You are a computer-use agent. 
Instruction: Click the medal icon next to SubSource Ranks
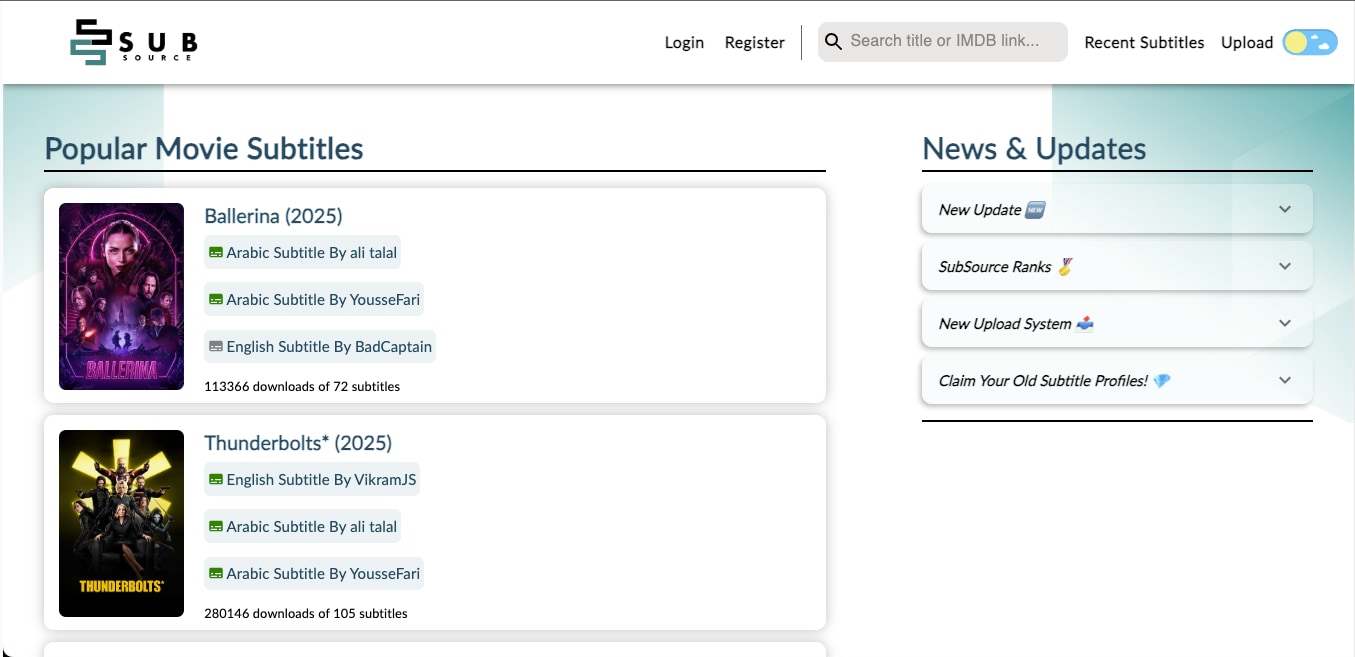pyautogui.click(x=1065, y=266)
